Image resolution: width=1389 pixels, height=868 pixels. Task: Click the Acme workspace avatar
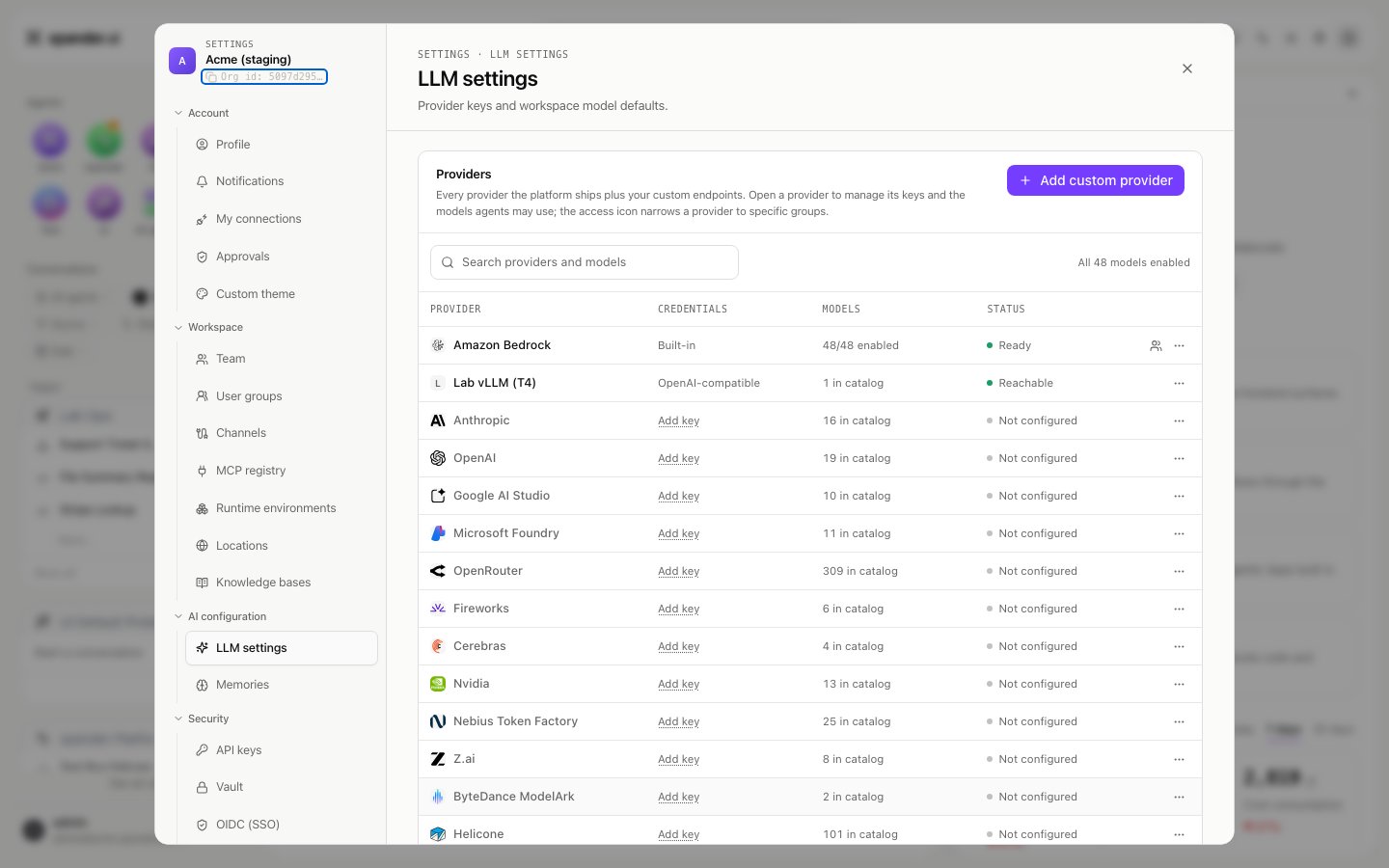[x=182, y=61]
